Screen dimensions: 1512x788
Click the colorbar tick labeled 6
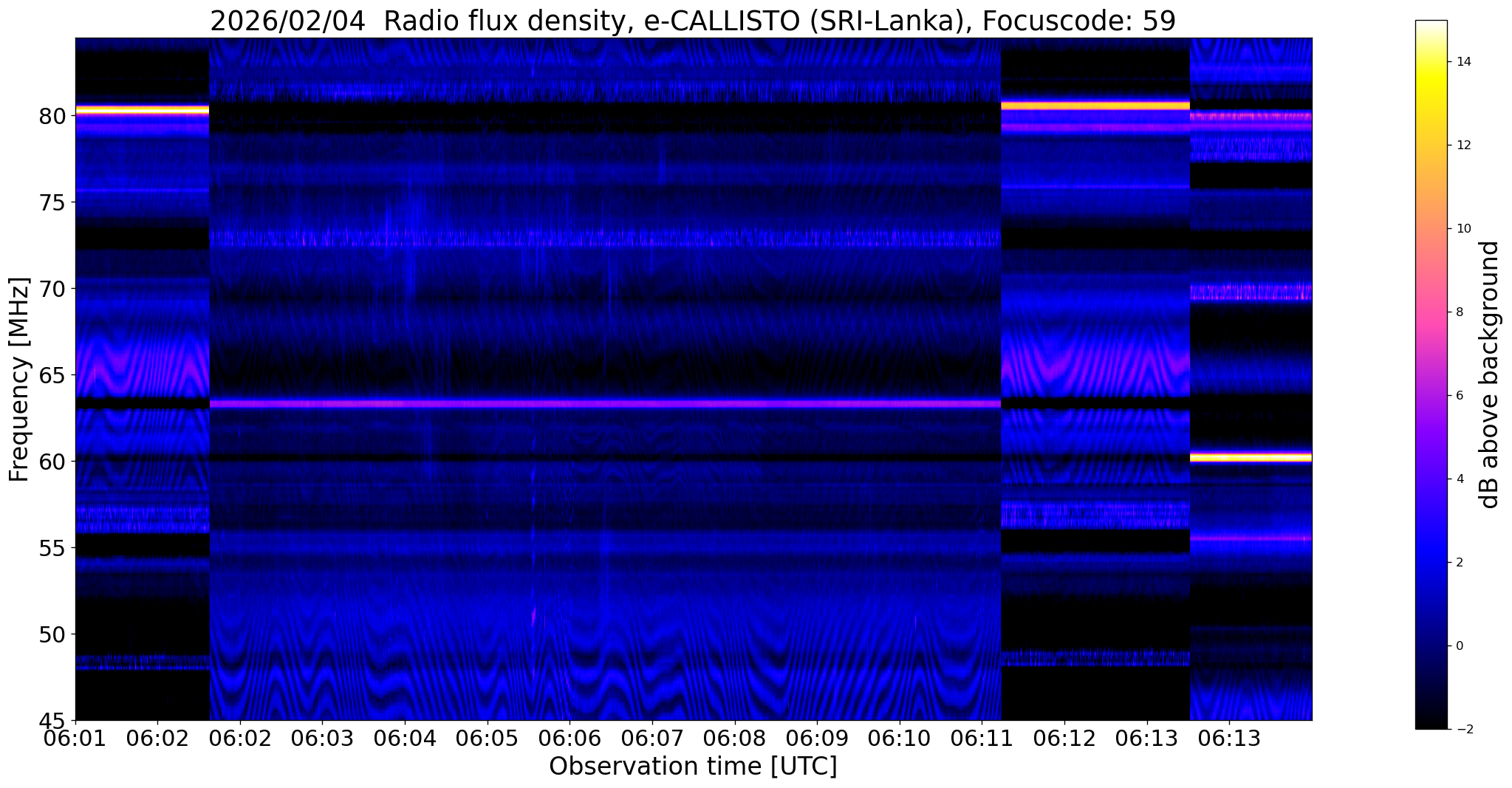(1458, 396)
